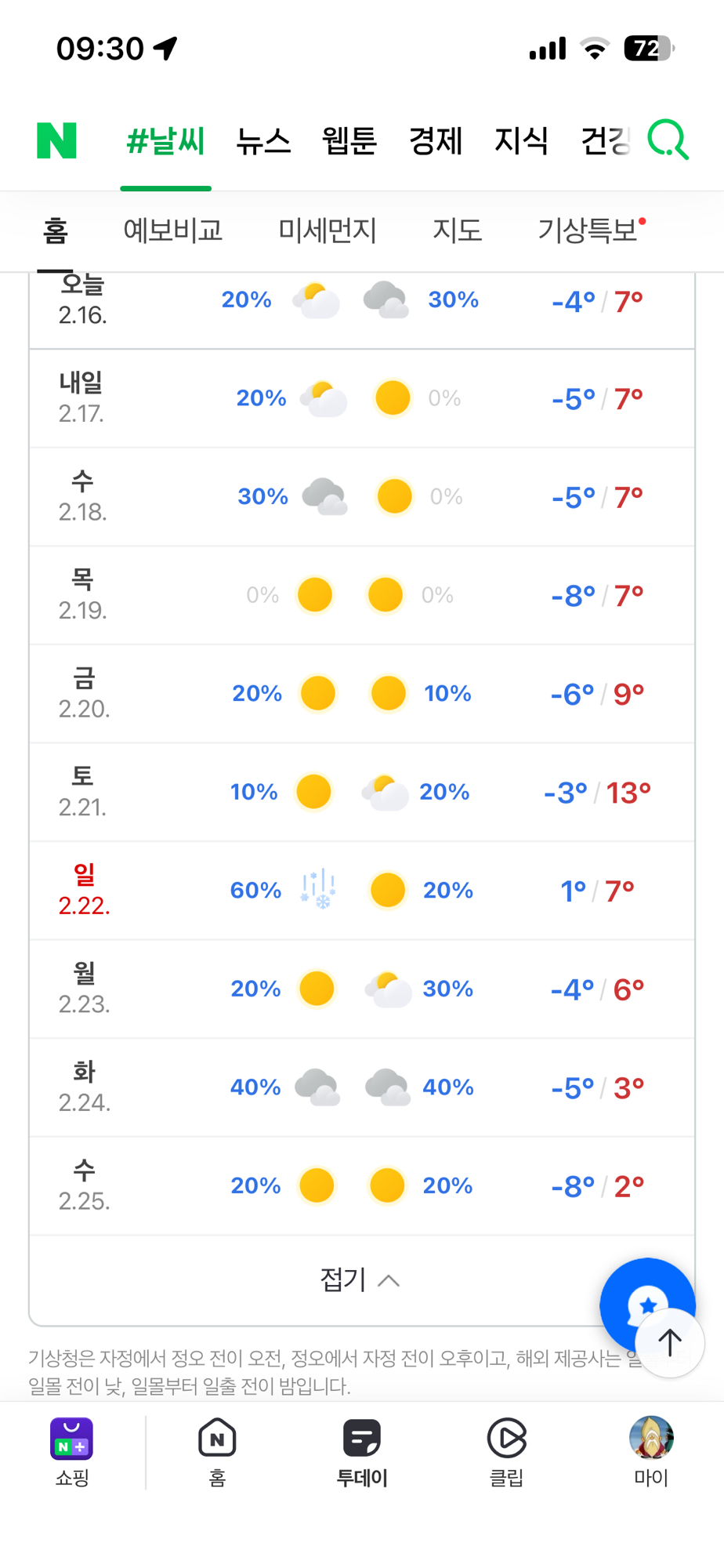The width and height of the screenshot is (724, 1568).
Task: Select the 미세먼지 sub-tab
Action: pos(328,230)
